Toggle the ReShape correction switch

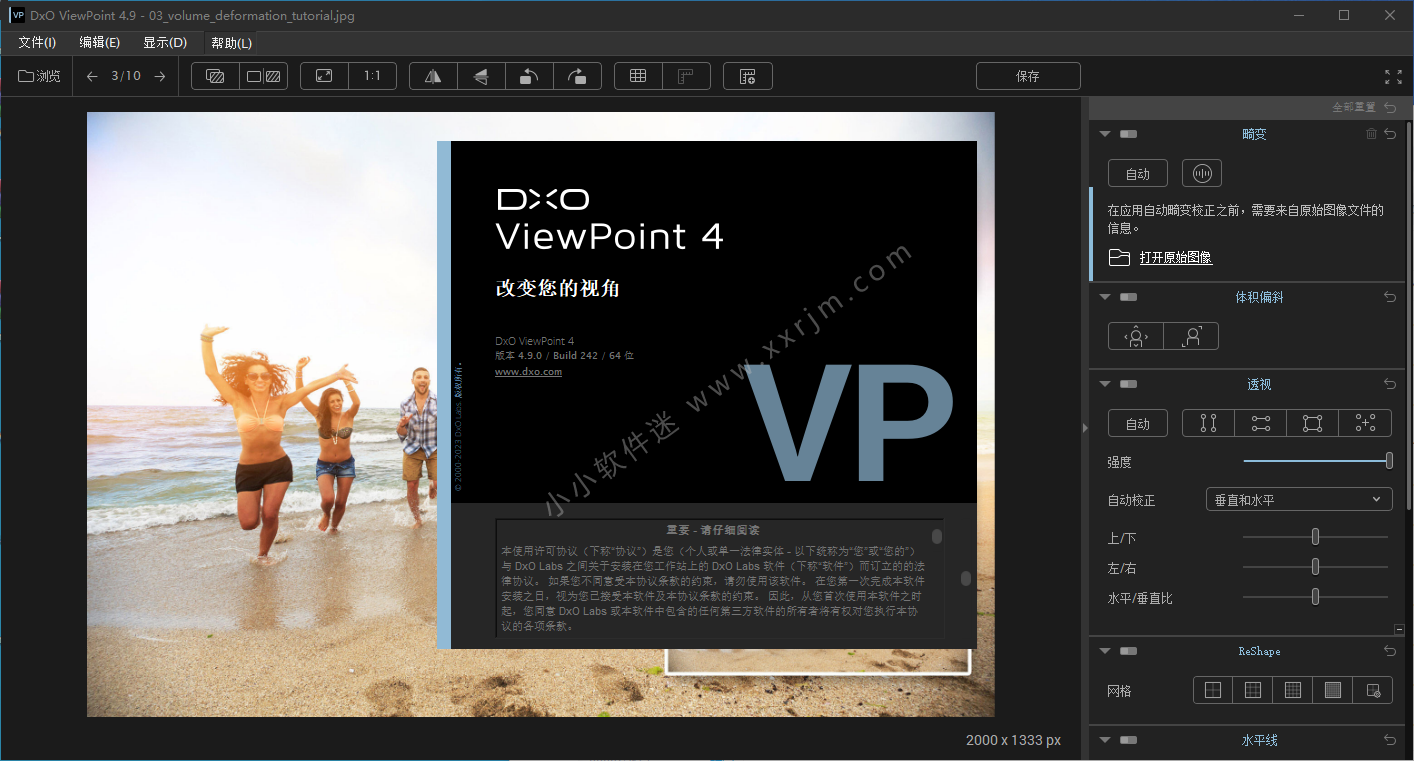tap(1129, 651)
